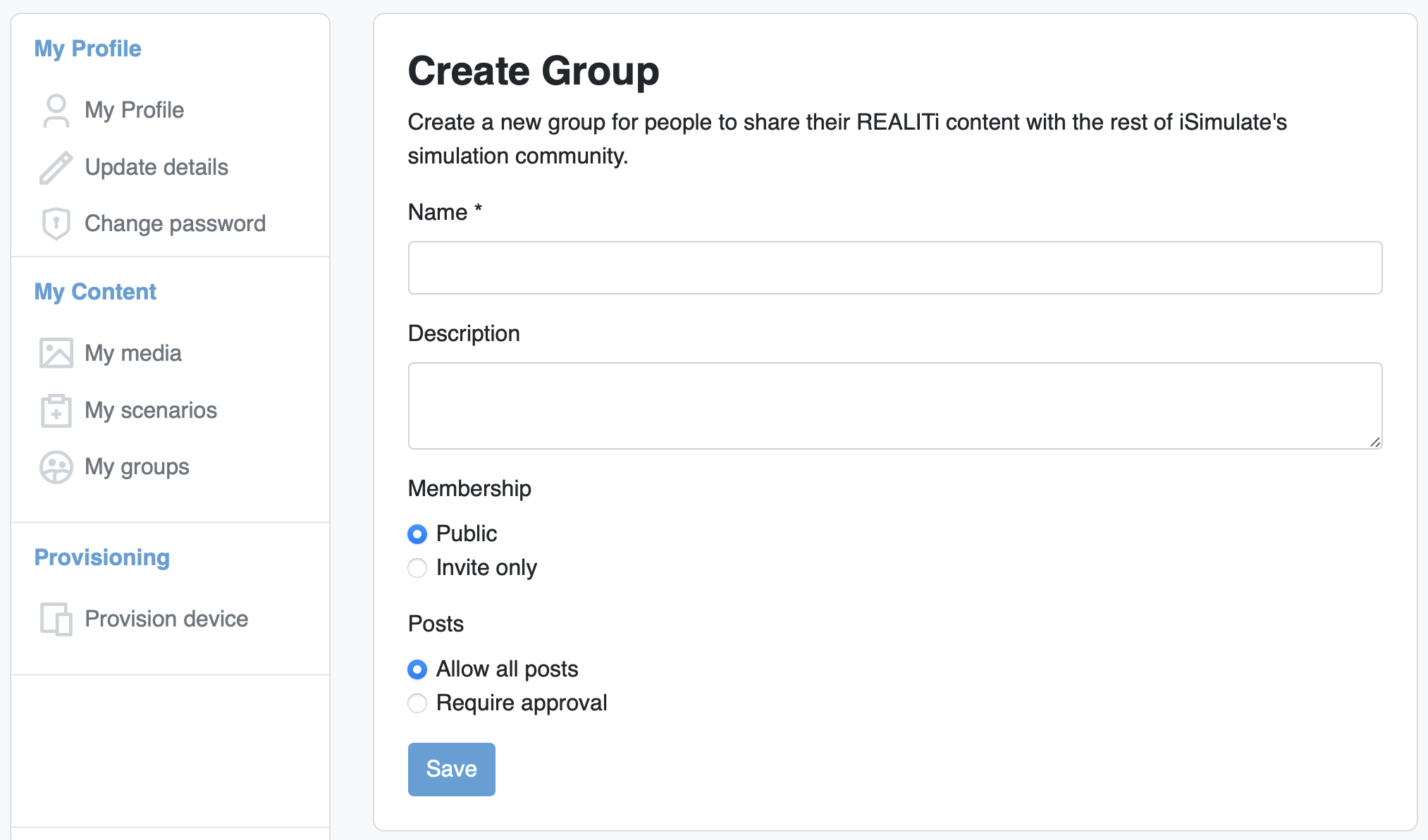Navigate to My scenarios
The height and width of the screenshot is (840, 1428).
point(150,410)
